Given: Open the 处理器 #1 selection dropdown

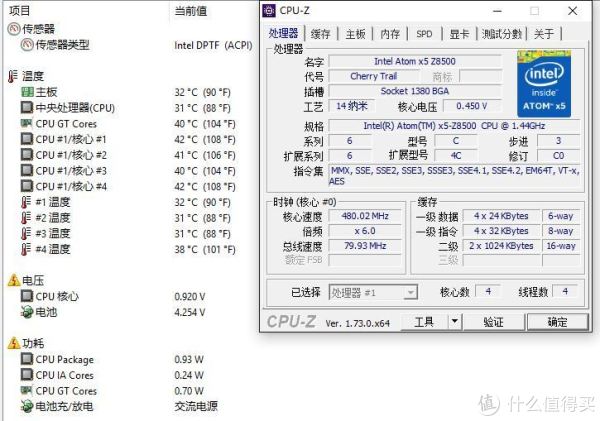Looking at the screenshot, I should tap(373, 293).
